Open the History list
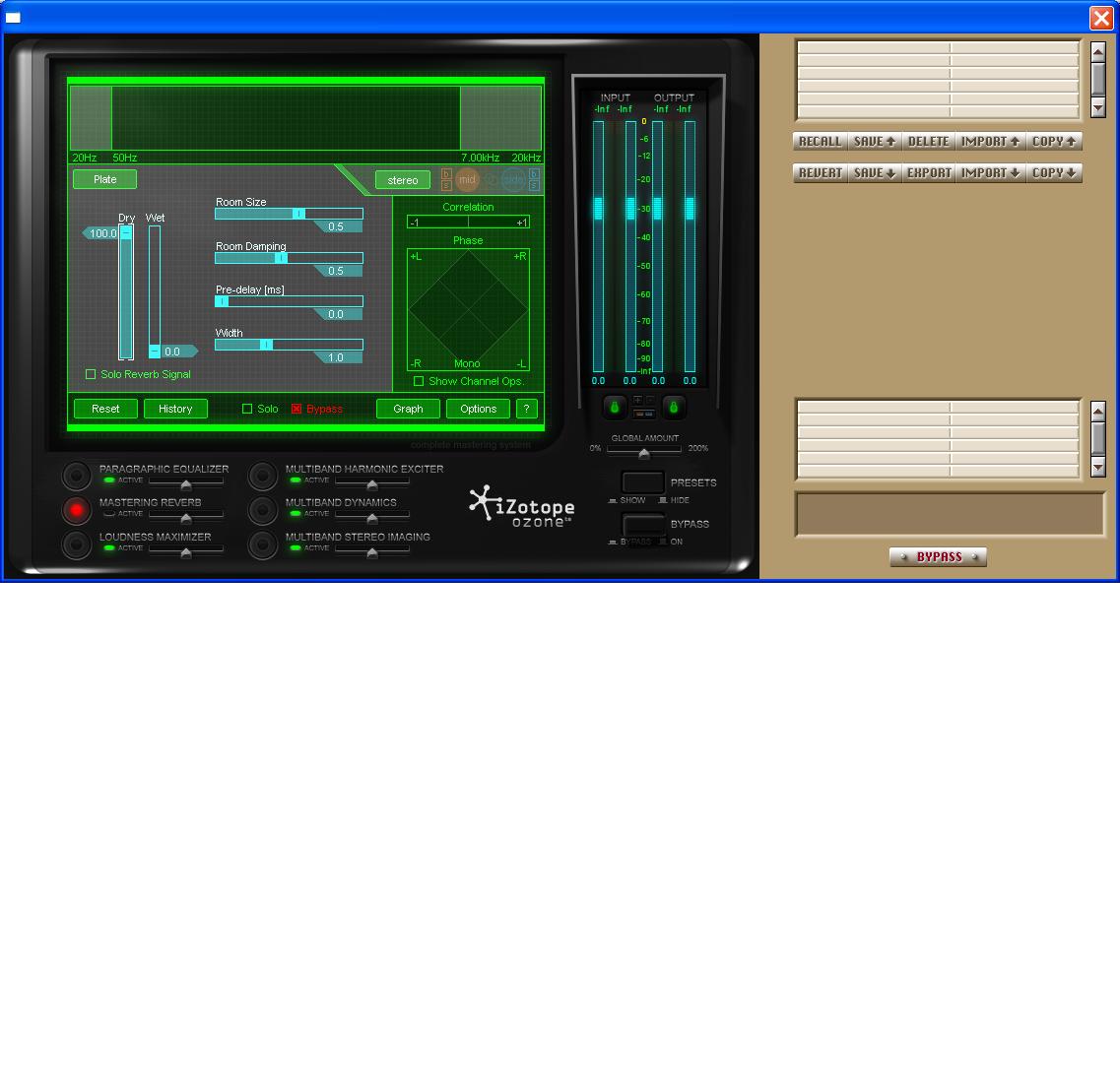The image size is (1120, 1088). pos(175,409)
